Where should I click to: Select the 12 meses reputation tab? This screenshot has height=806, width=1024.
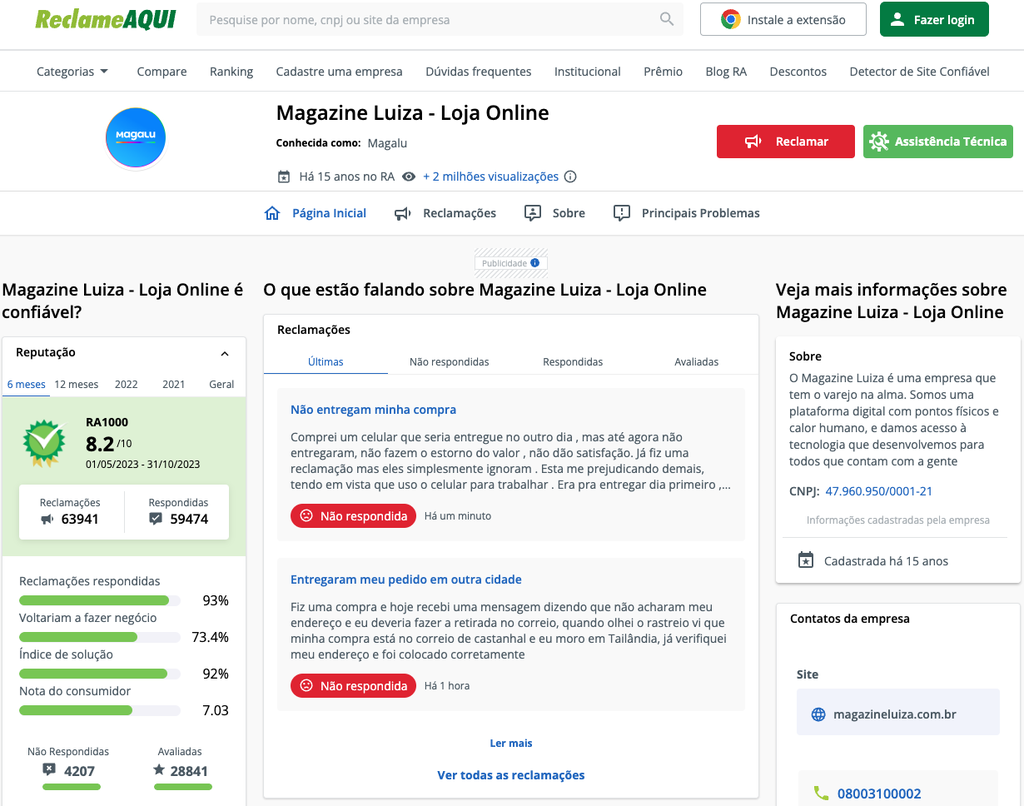76,384
